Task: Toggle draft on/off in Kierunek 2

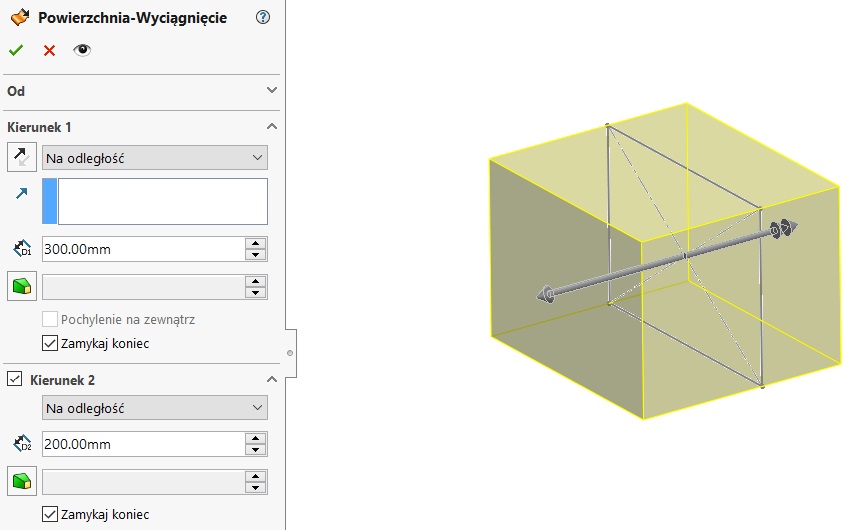Action: 22,481
